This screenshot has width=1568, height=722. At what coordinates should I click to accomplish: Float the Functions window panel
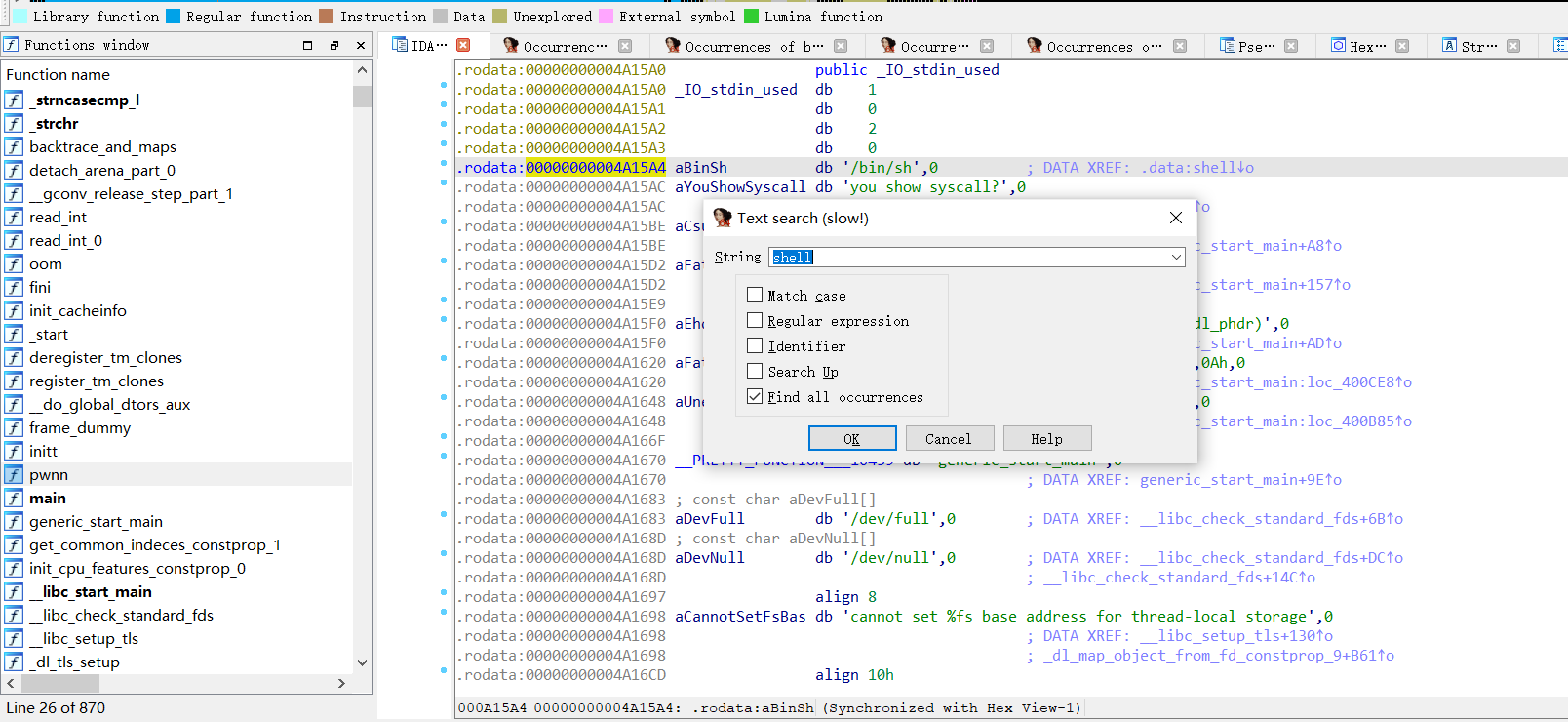tap(333, 45)
